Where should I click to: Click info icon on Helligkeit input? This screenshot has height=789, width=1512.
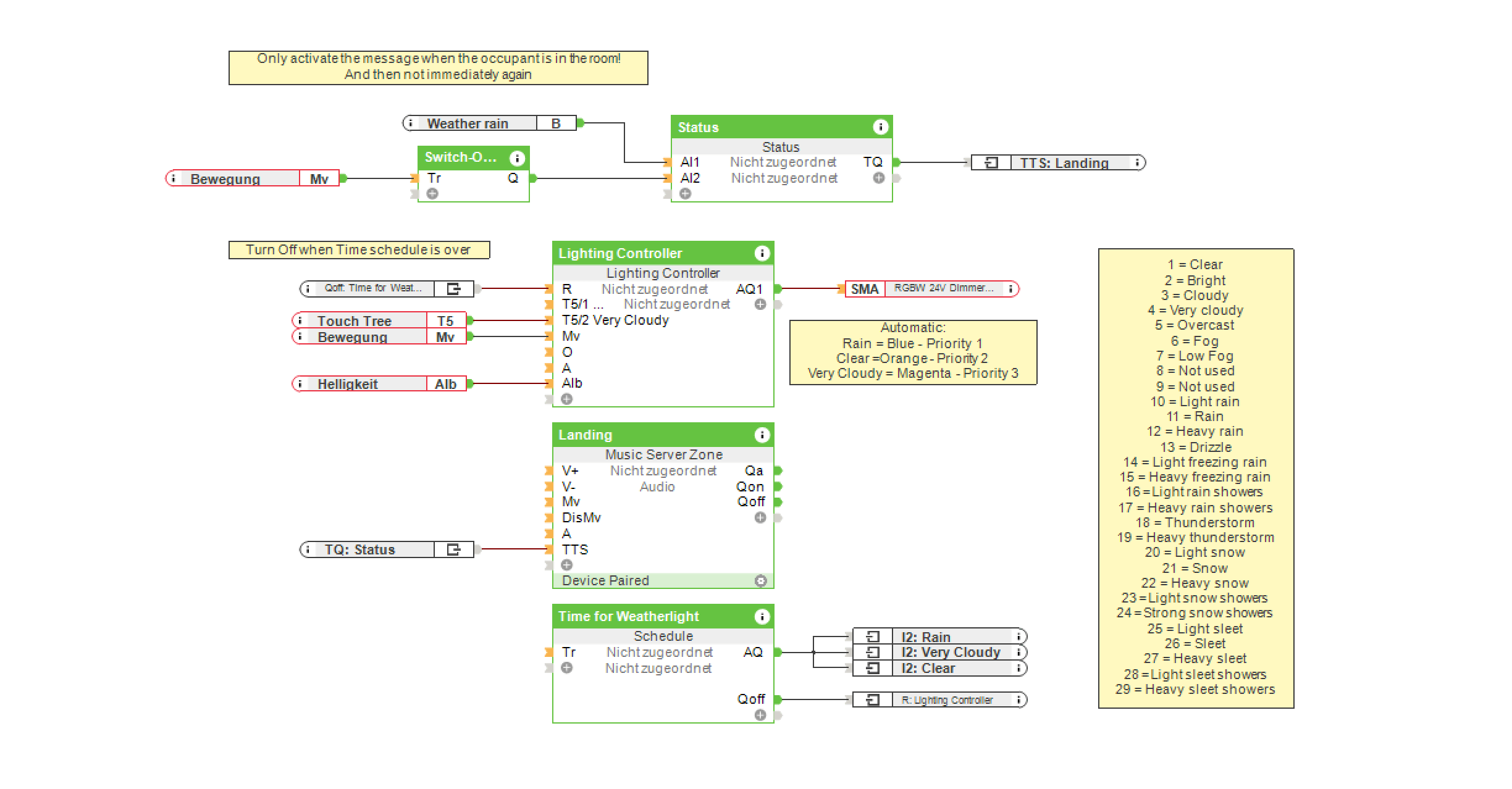click(300, 384)
